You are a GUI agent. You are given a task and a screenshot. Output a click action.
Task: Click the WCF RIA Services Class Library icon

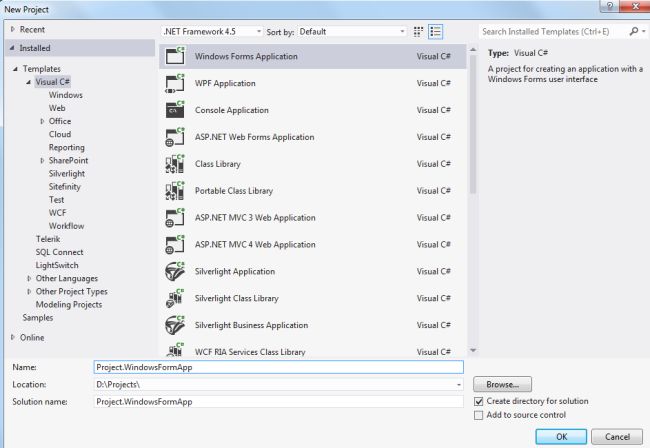[x=175, y=350]
